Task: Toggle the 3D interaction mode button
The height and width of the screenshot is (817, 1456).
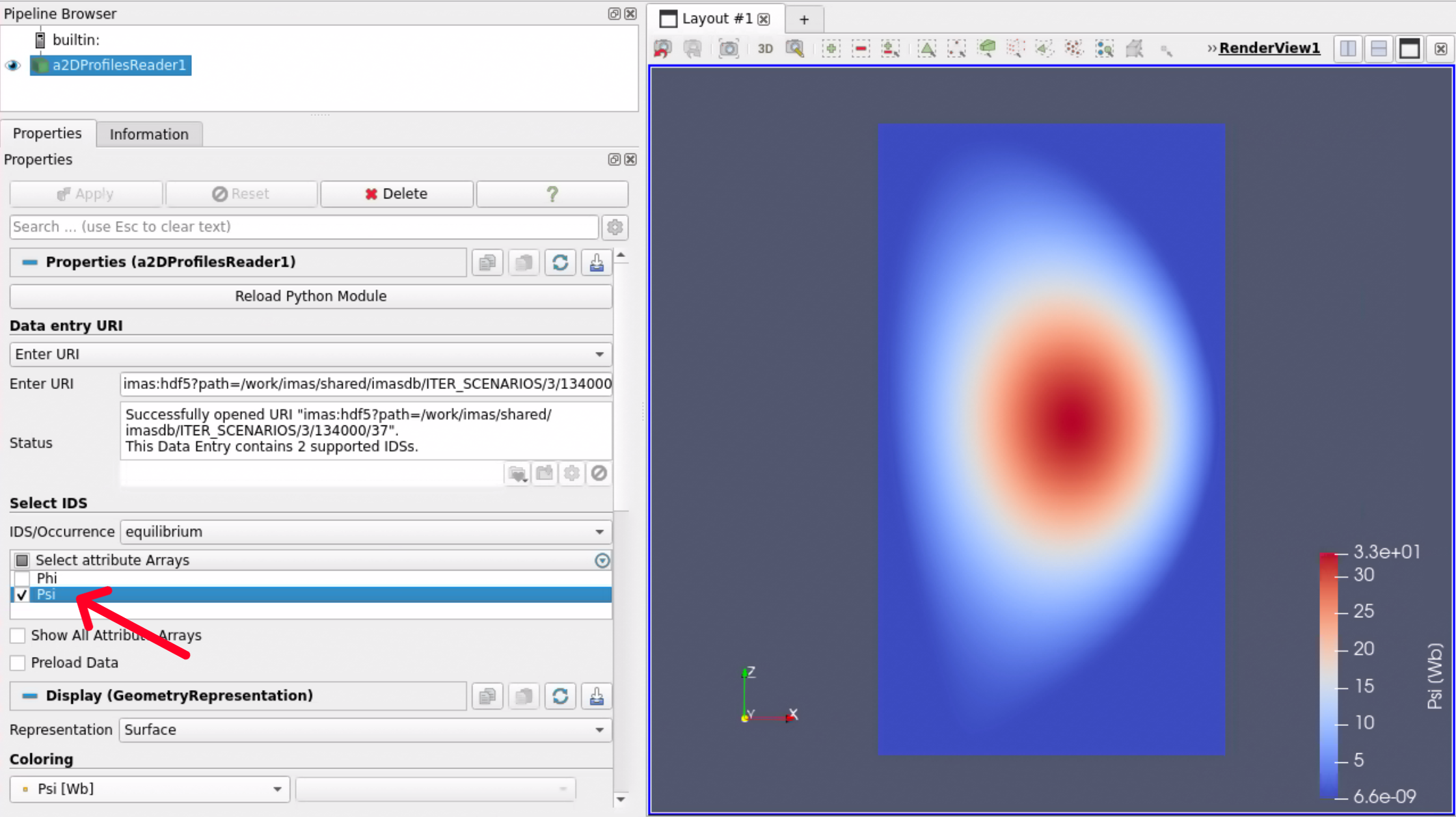Action: coord(765,48)
